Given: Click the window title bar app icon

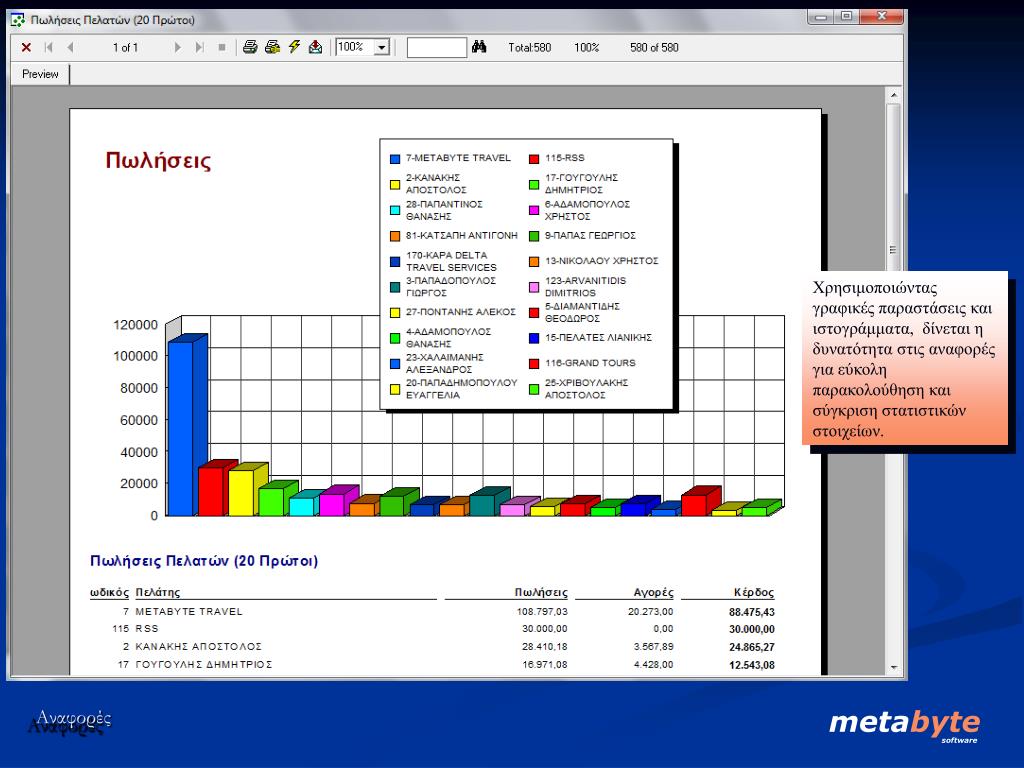Looking at the screenshot, I should [x=18, y=20].
